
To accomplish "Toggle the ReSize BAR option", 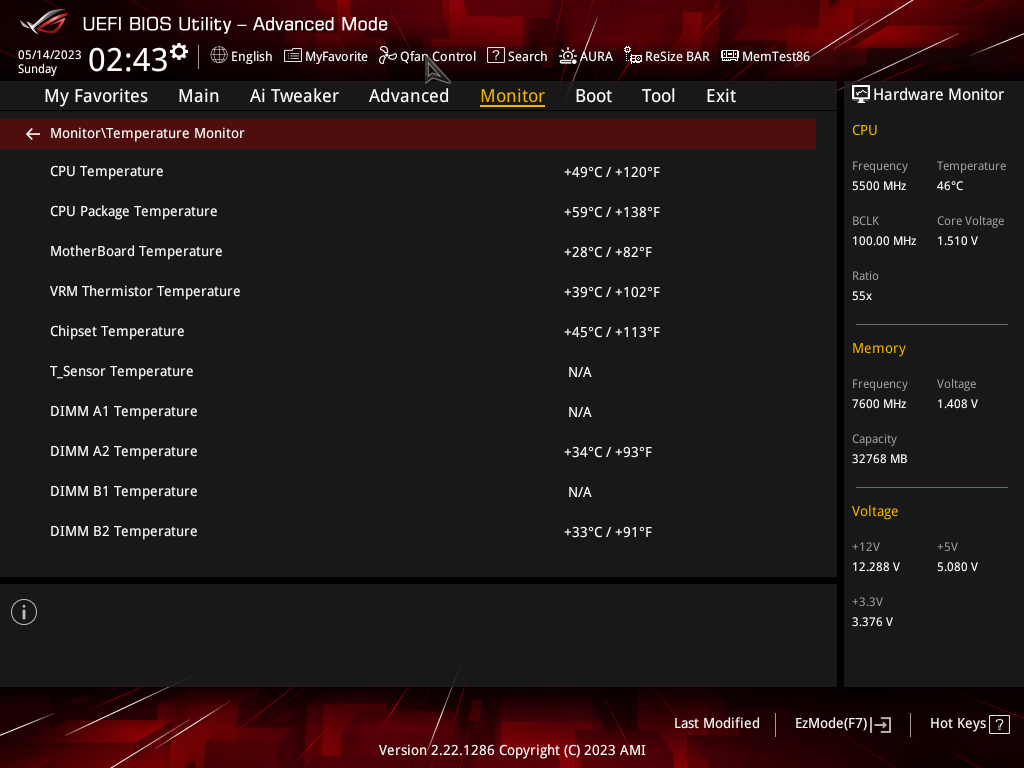I will tap(667, 56).
